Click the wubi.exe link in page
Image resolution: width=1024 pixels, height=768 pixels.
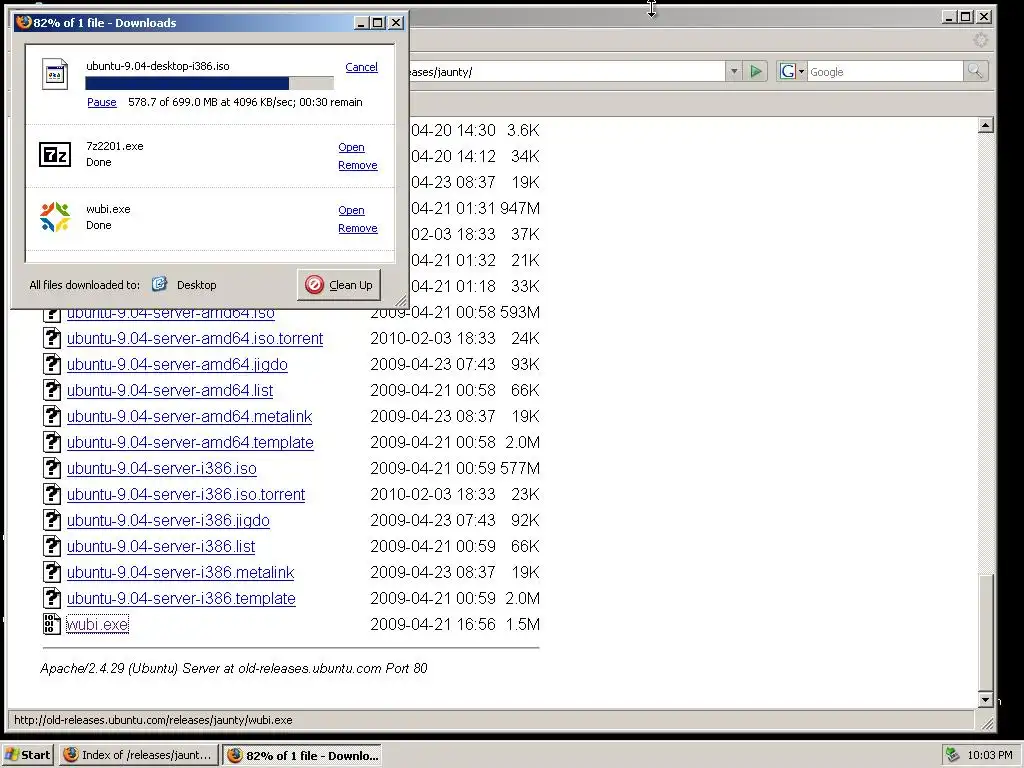(x=97, y=624)
